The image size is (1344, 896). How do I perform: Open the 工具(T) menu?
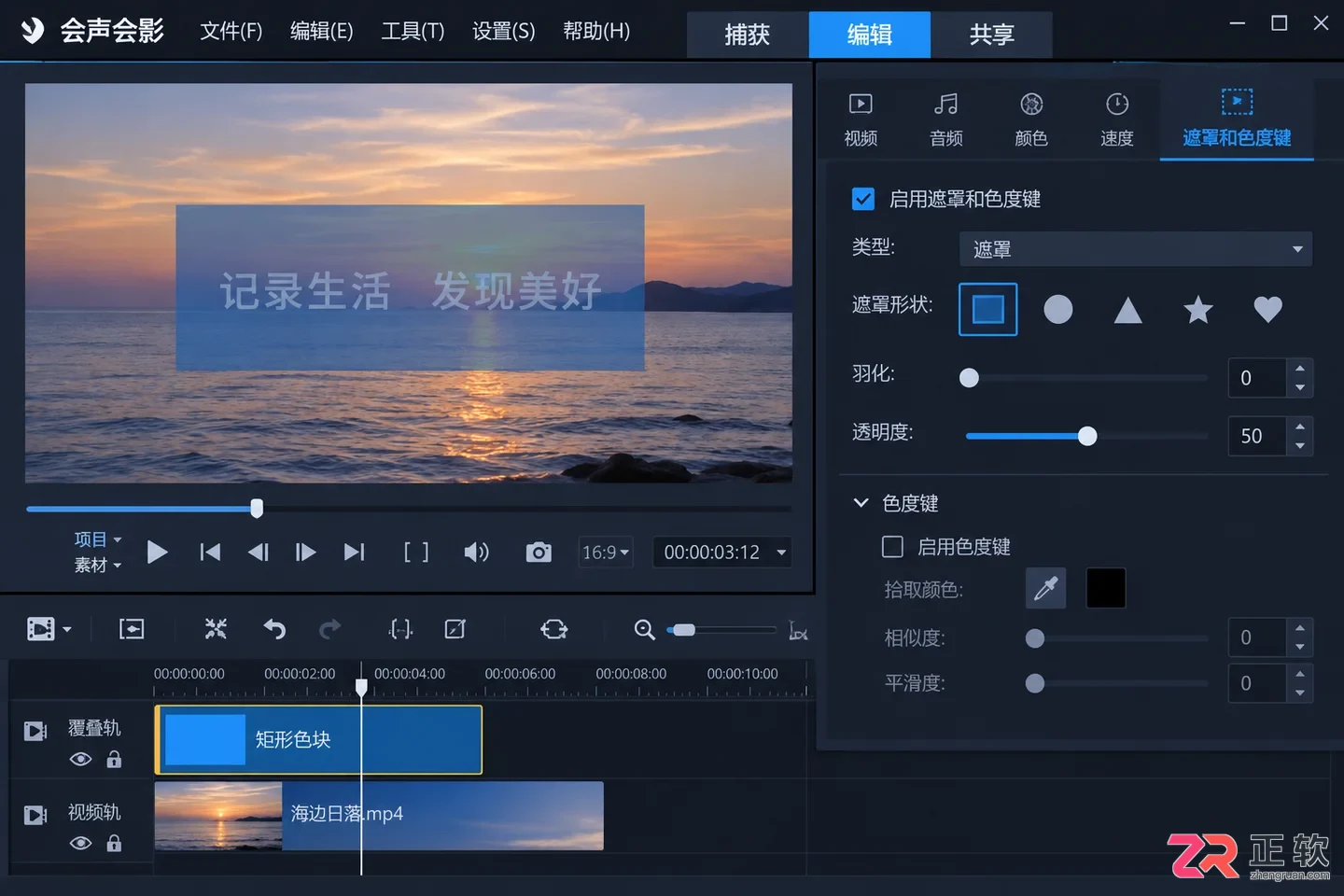[413, 31]
